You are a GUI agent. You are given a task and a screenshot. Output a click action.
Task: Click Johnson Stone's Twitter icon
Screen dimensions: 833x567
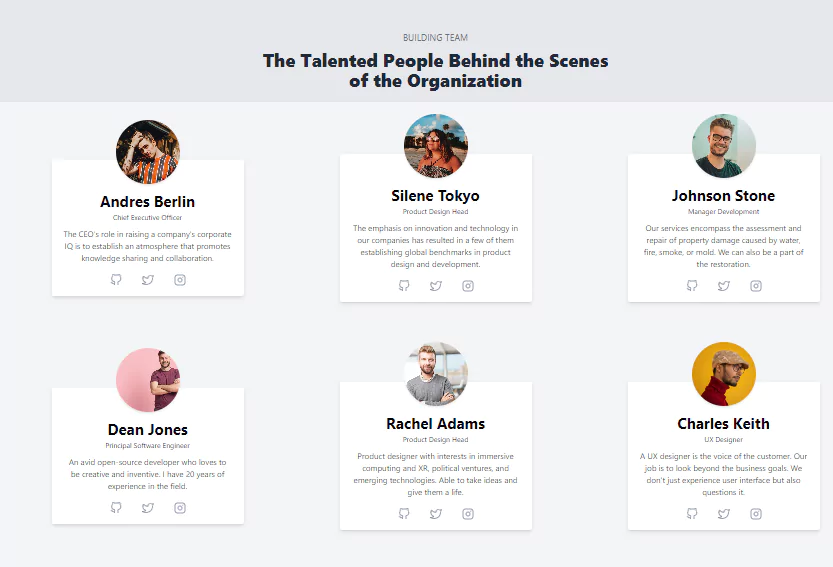724,285
